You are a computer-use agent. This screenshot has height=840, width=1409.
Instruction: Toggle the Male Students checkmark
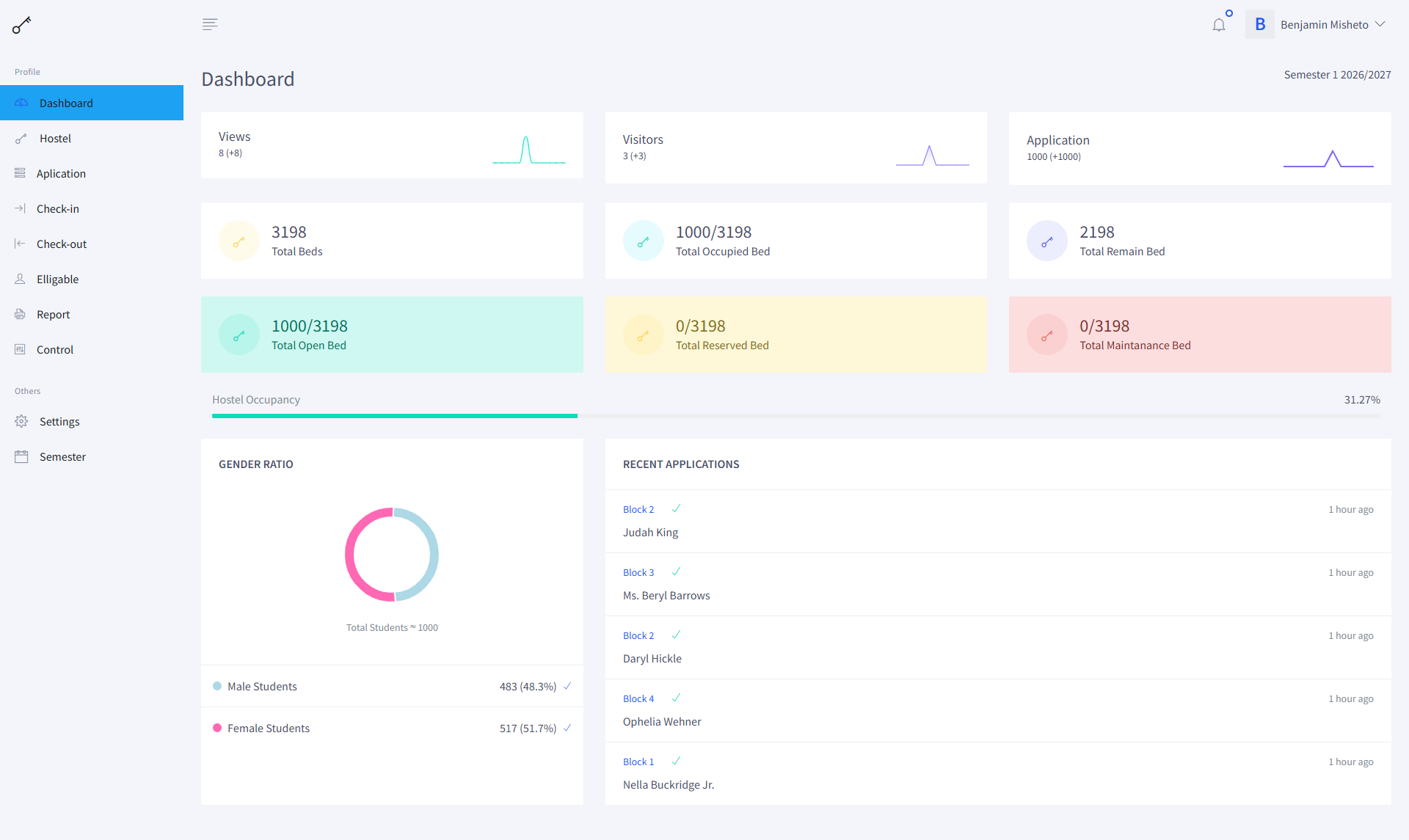(567, 686)
